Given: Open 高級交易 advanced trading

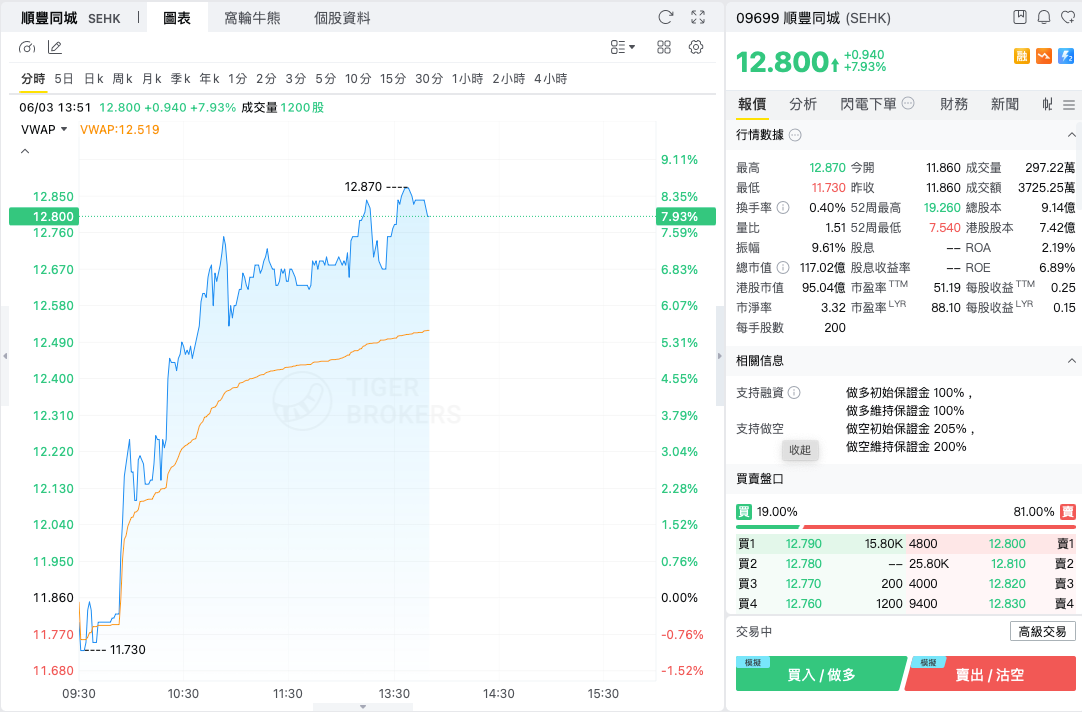Looking at the screenshot, I should [x=1043, y=631].
